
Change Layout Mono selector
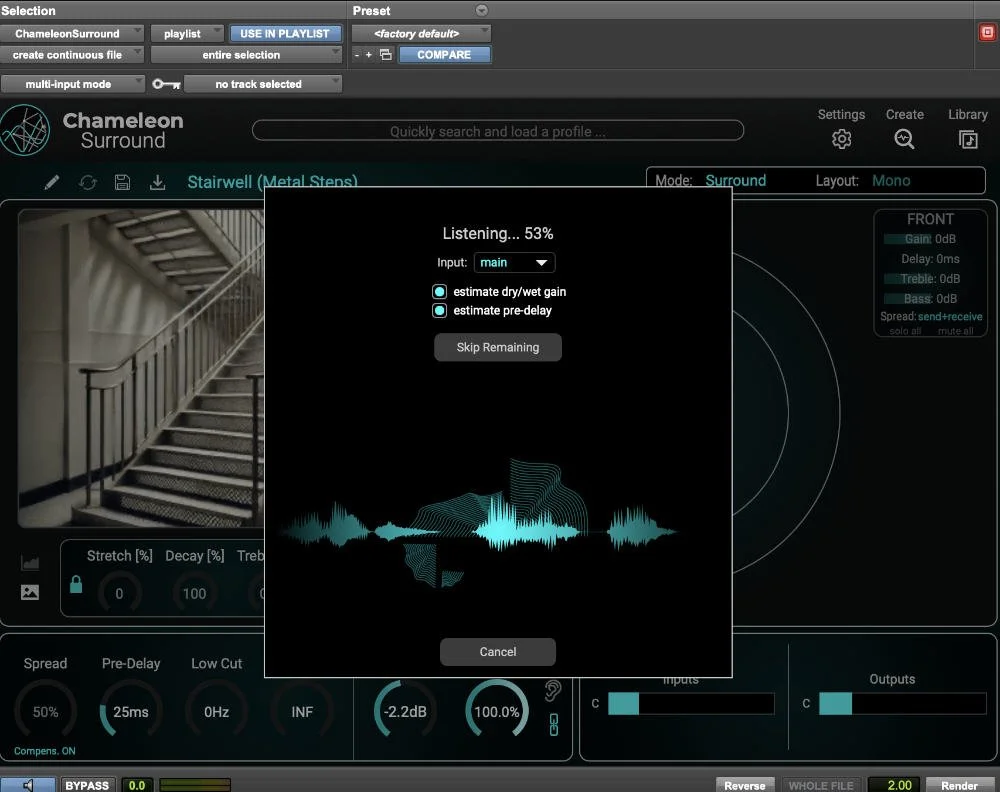tap(891, 180)
